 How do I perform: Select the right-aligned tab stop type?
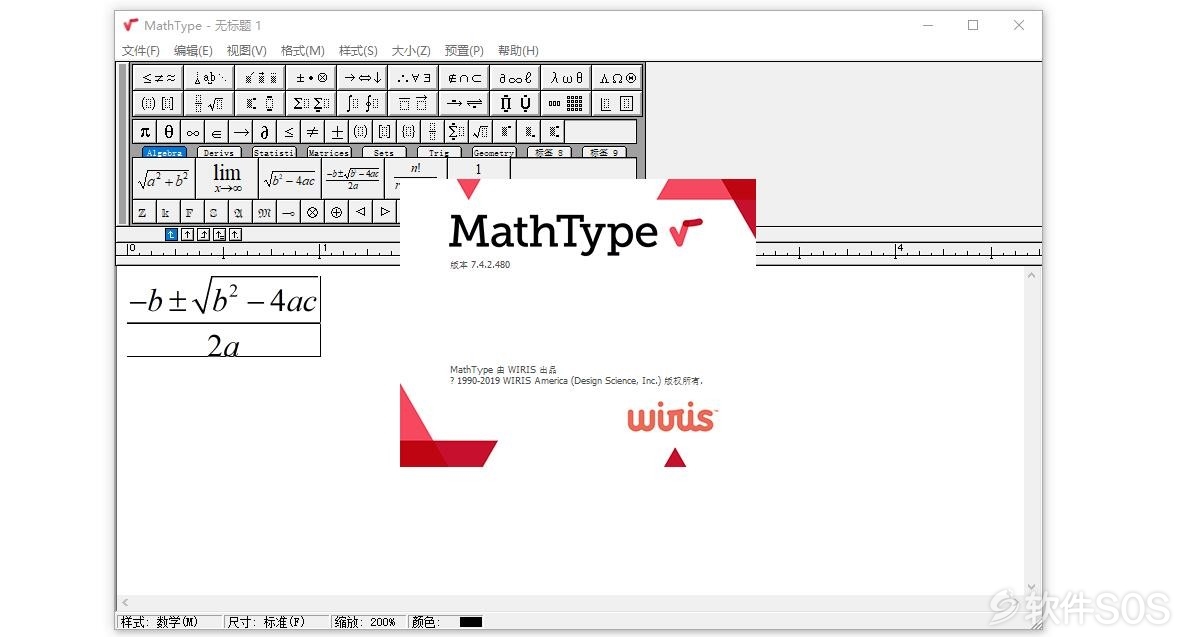pyautogui.click(x=203, y=235)
